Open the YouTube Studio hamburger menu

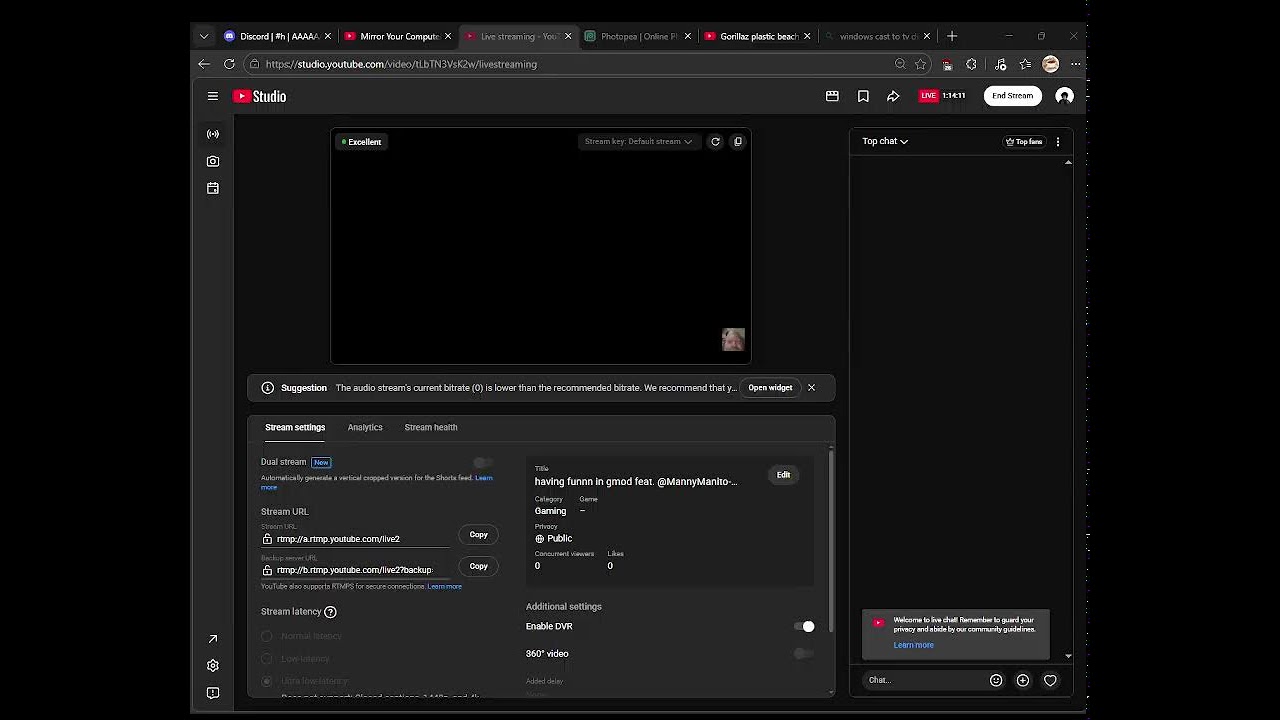click(213, 96)
